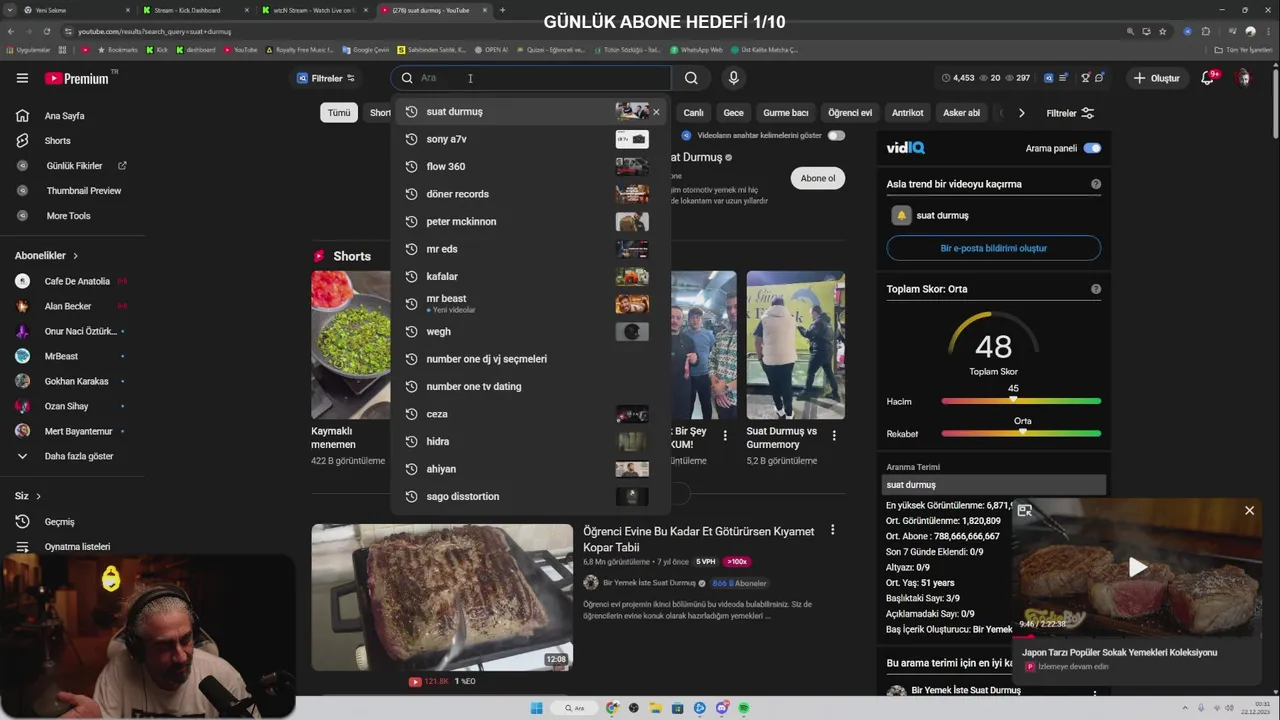Select the Antrikot filter chip

click(x=908, y=113)
